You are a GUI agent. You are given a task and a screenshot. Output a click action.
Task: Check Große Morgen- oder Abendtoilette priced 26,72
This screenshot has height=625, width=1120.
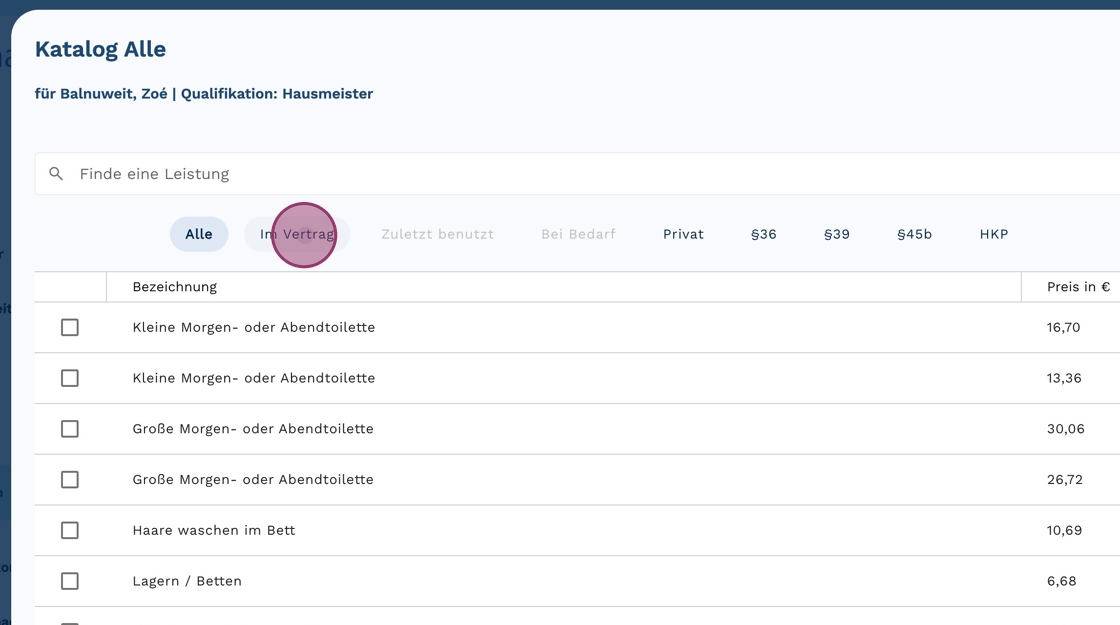pyautogui.click(x=70, y=479)
